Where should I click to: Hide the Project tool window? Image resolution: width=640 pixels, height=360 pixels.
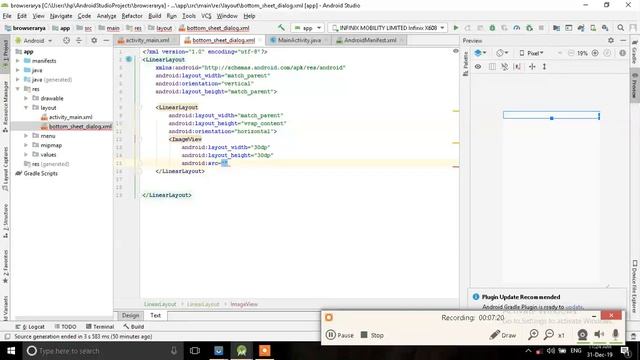[106, 40]
